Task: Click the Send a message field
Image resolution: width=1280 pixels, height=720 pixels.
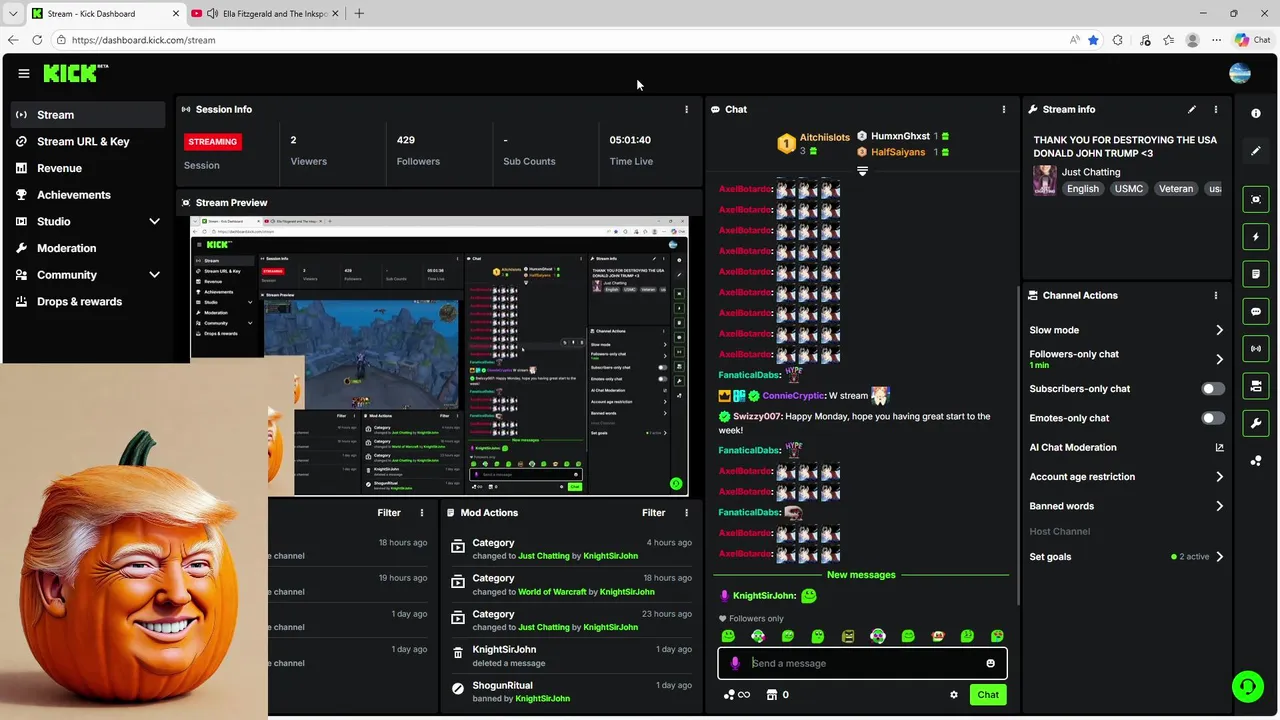Action: pos(862,663)
